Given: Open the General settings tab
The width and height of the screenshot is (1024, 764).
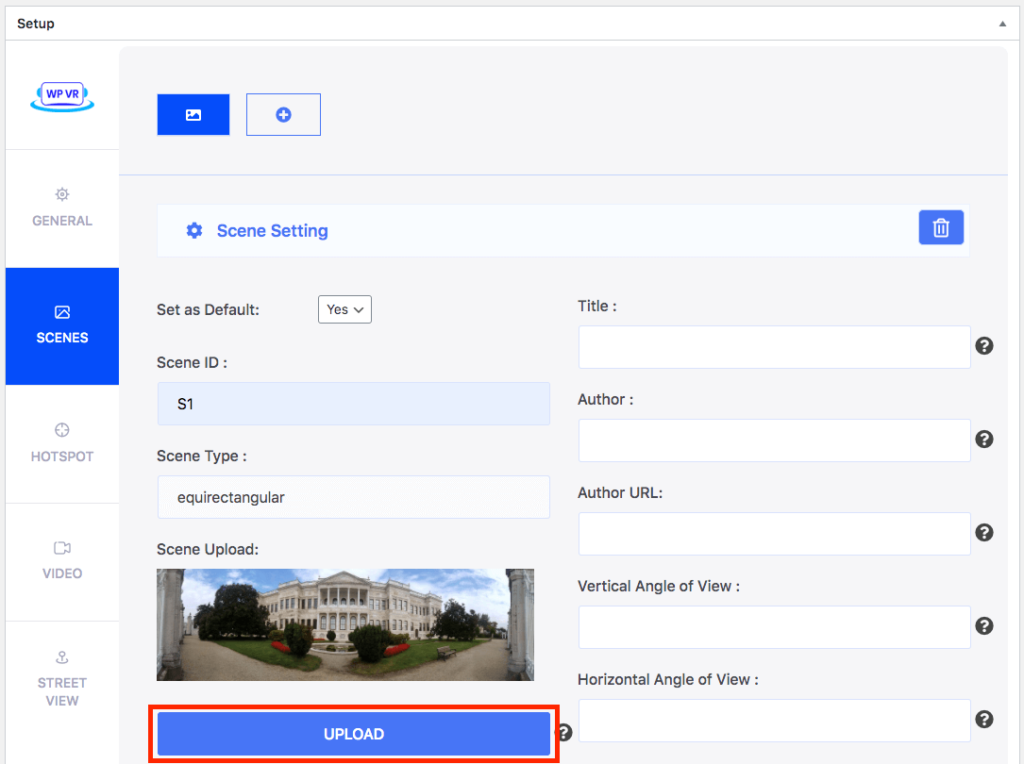Looking at the screenshot, I should (x=62, y=208).
